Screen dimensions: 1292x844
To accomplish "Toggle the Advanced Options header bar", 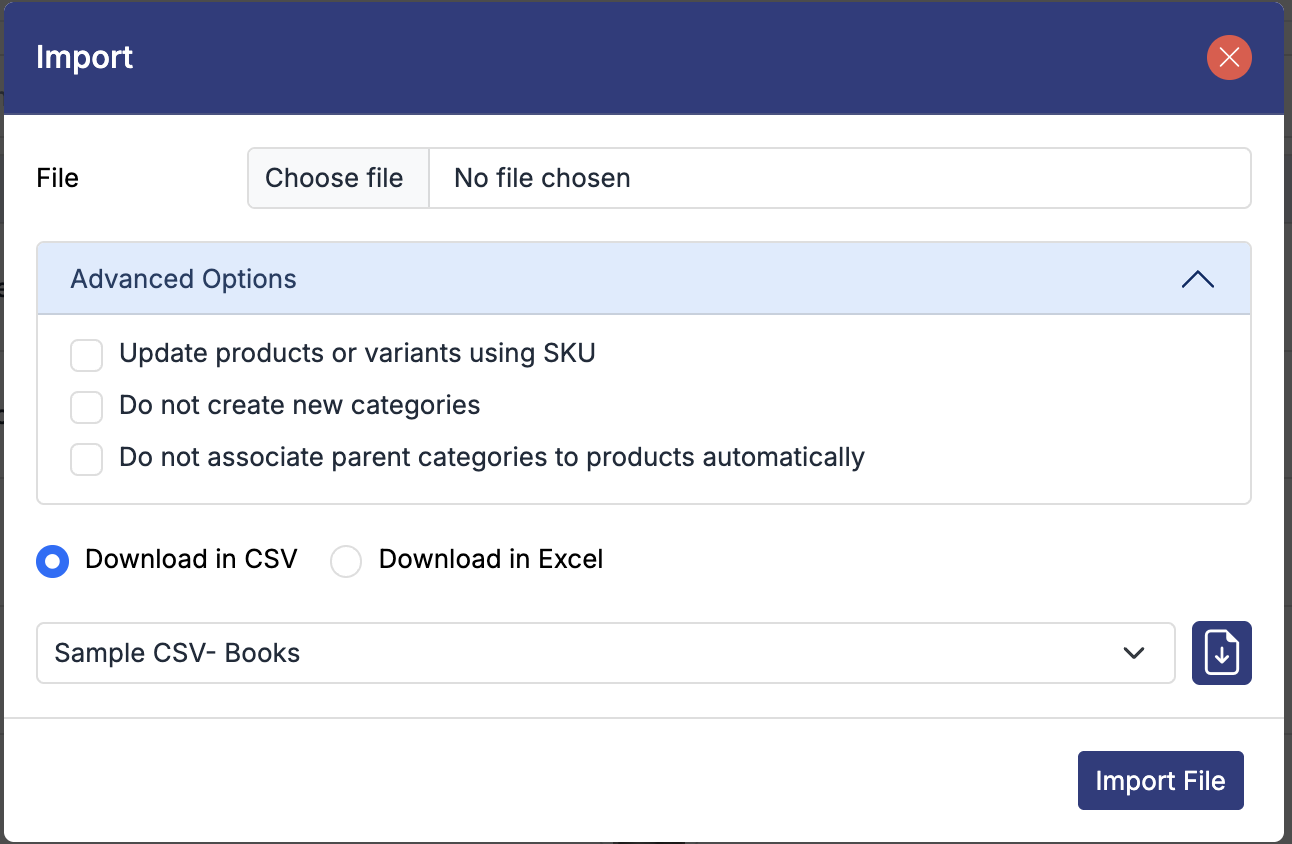I will click(x=600, y=279).
